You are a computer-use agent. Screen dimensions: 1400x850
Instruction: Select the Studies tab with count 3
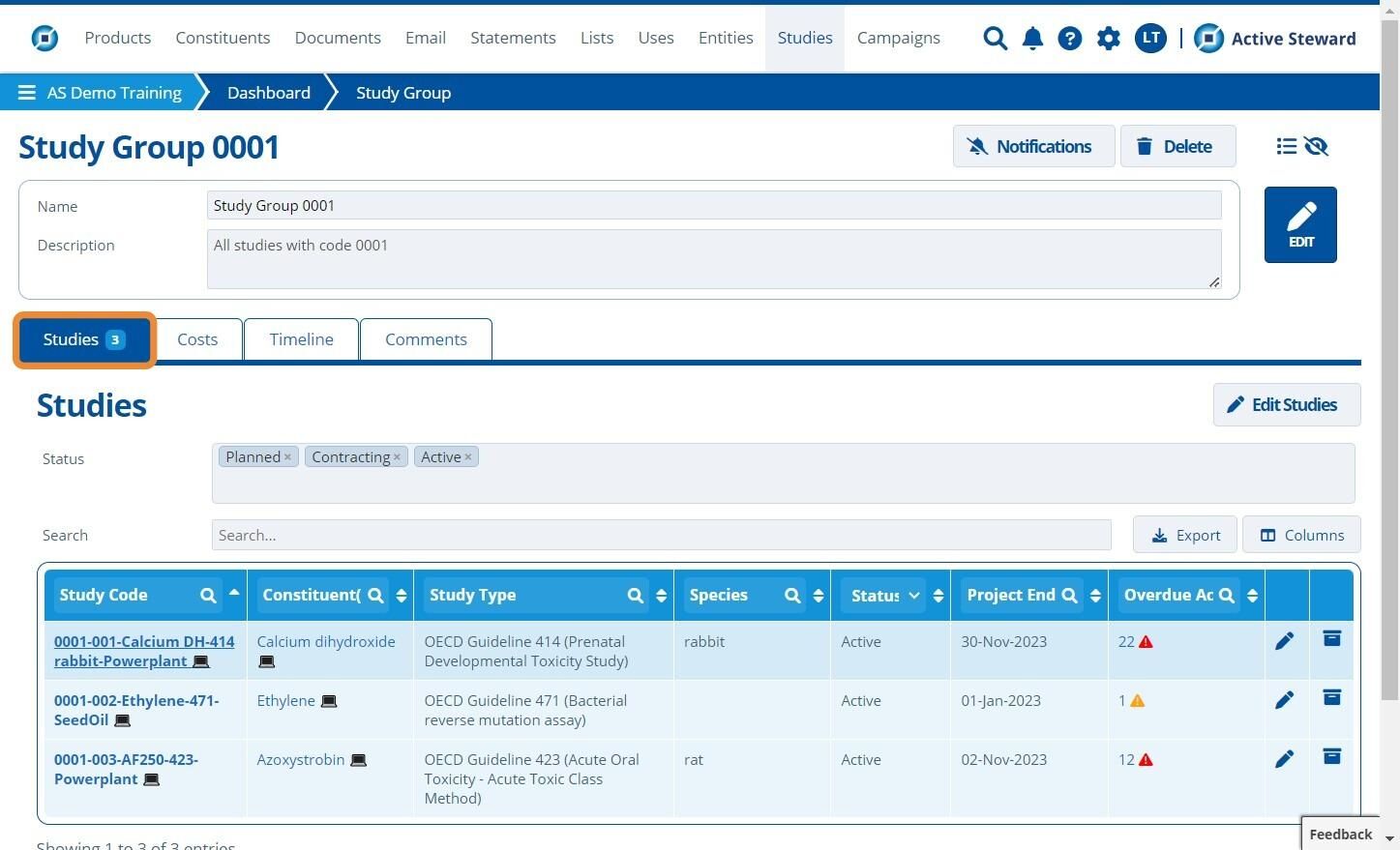pyautogui.click(x=84, y=339)
